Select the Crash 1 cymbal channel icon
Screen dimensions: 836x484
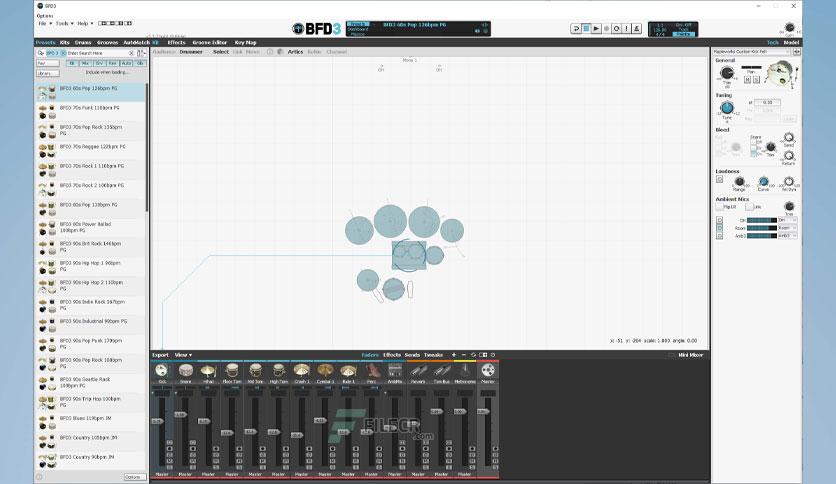coord(301,370)
